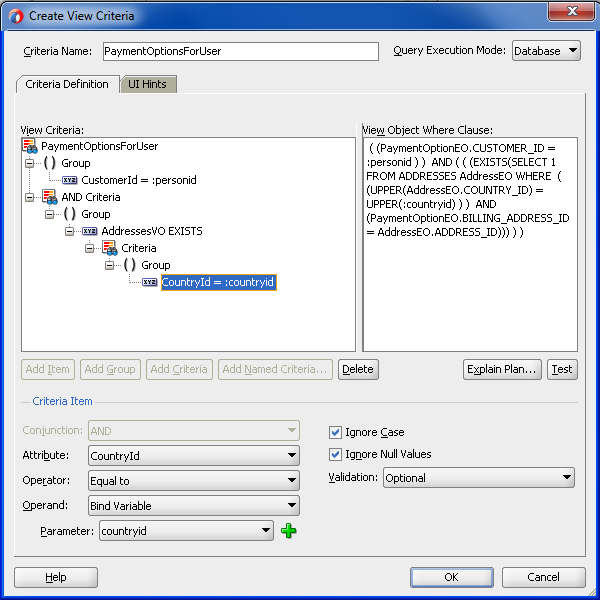Screen dimensions: 600x600
Task: Toggle the Ignore Null Values checkbox
Action: (x=335, y=454)
